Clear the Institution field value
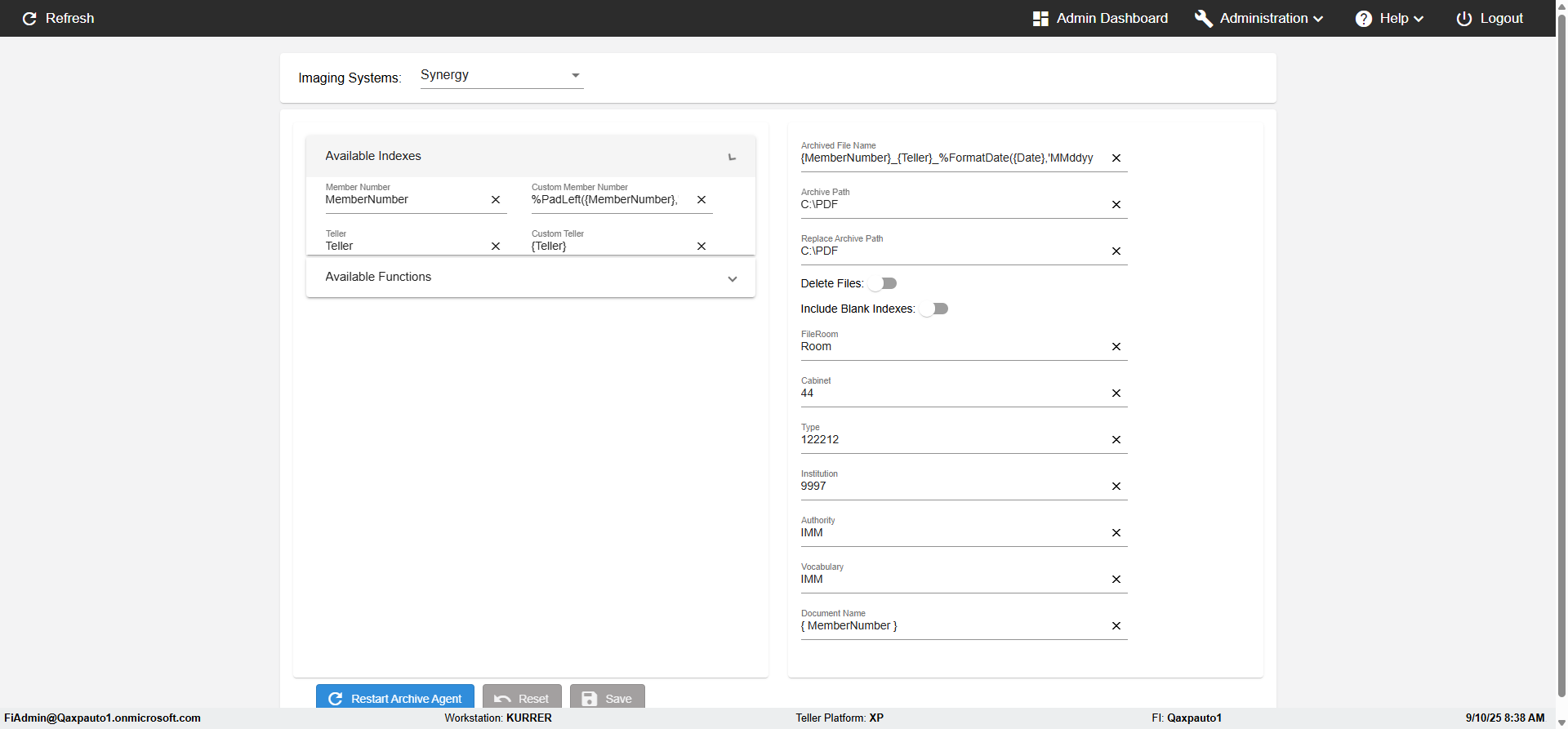Image resolution: width=1568 pixels, height=729 pixels. pos(1116,487)
